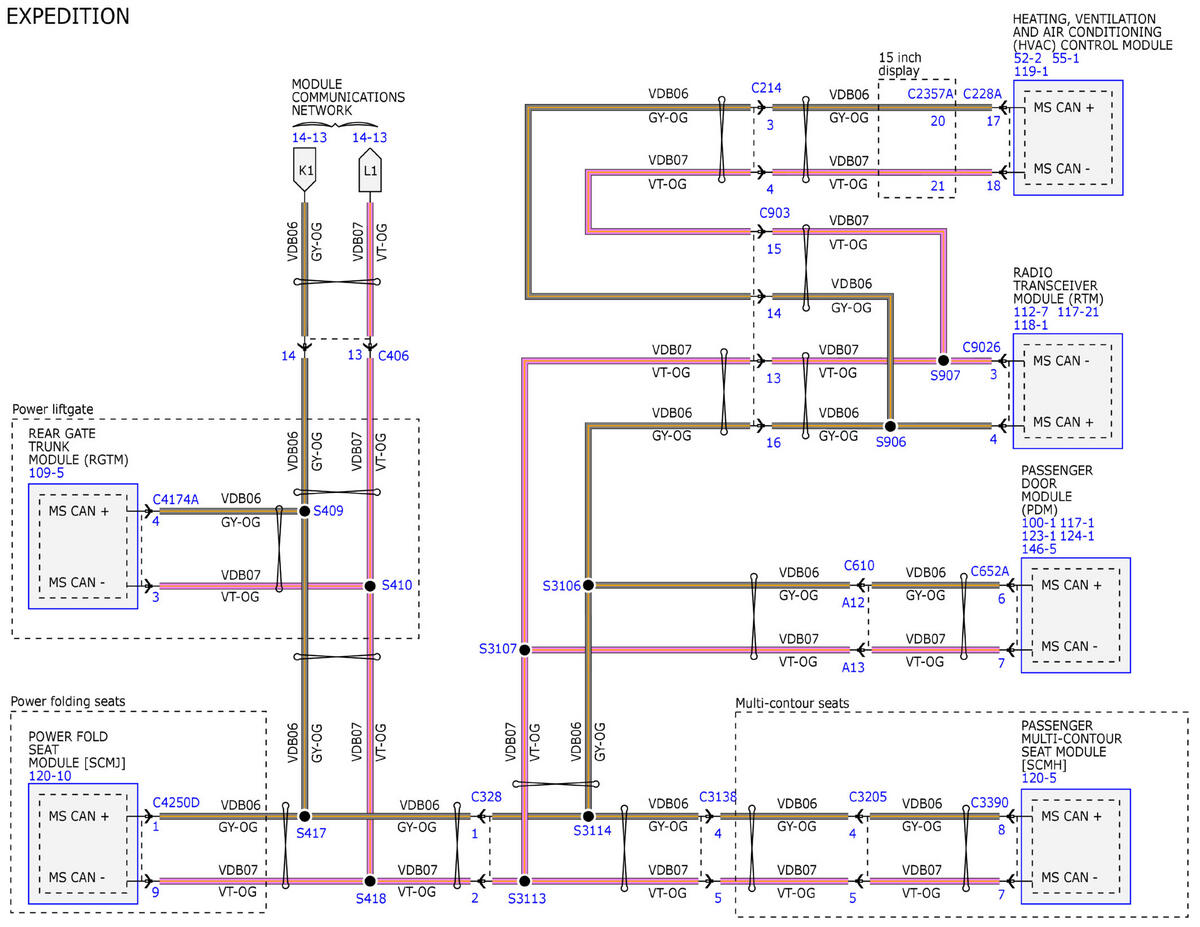
Task: Click the '15 inch display' label
Action: click(900, 65)
